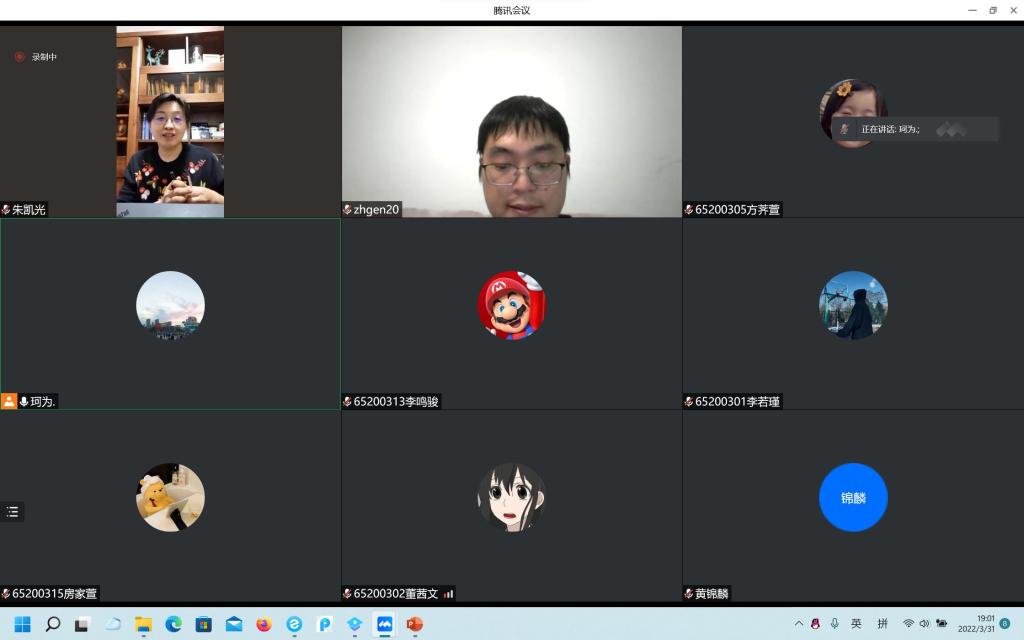Click the orange host badge beside 珂为
Image resolution: width=1024 pixels, height=640 pixels.
[x=9, y=401]
